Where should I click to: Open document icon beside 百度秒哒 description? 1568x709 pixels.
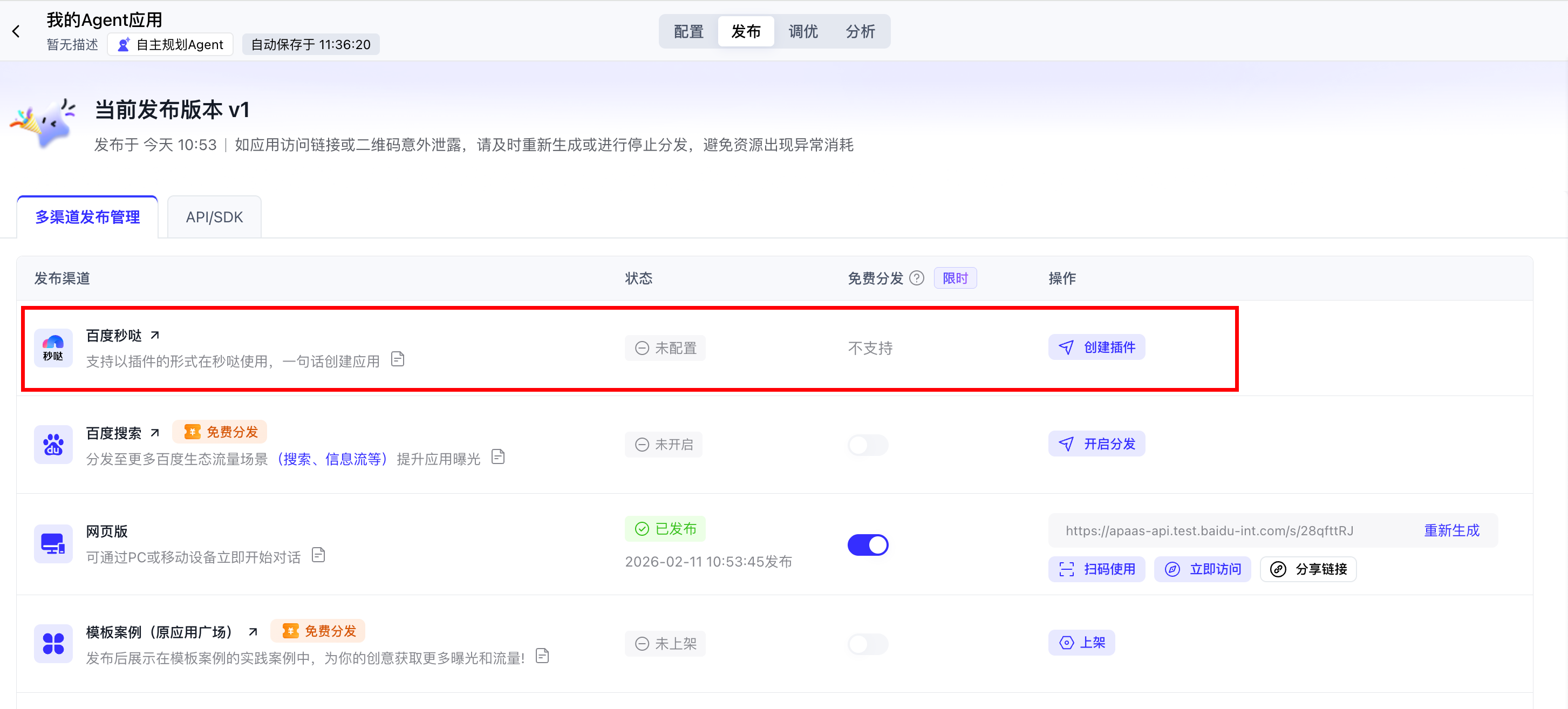pos(398,359)
